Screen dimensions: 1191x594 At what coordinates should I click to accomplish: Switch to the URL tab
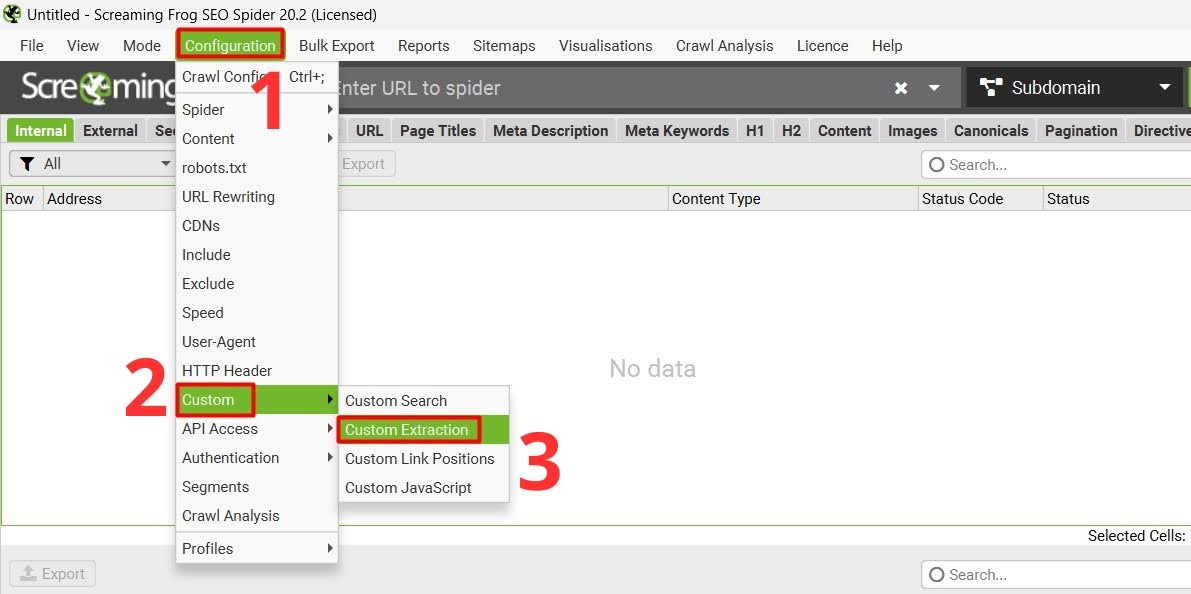click(x=369, y=131)
